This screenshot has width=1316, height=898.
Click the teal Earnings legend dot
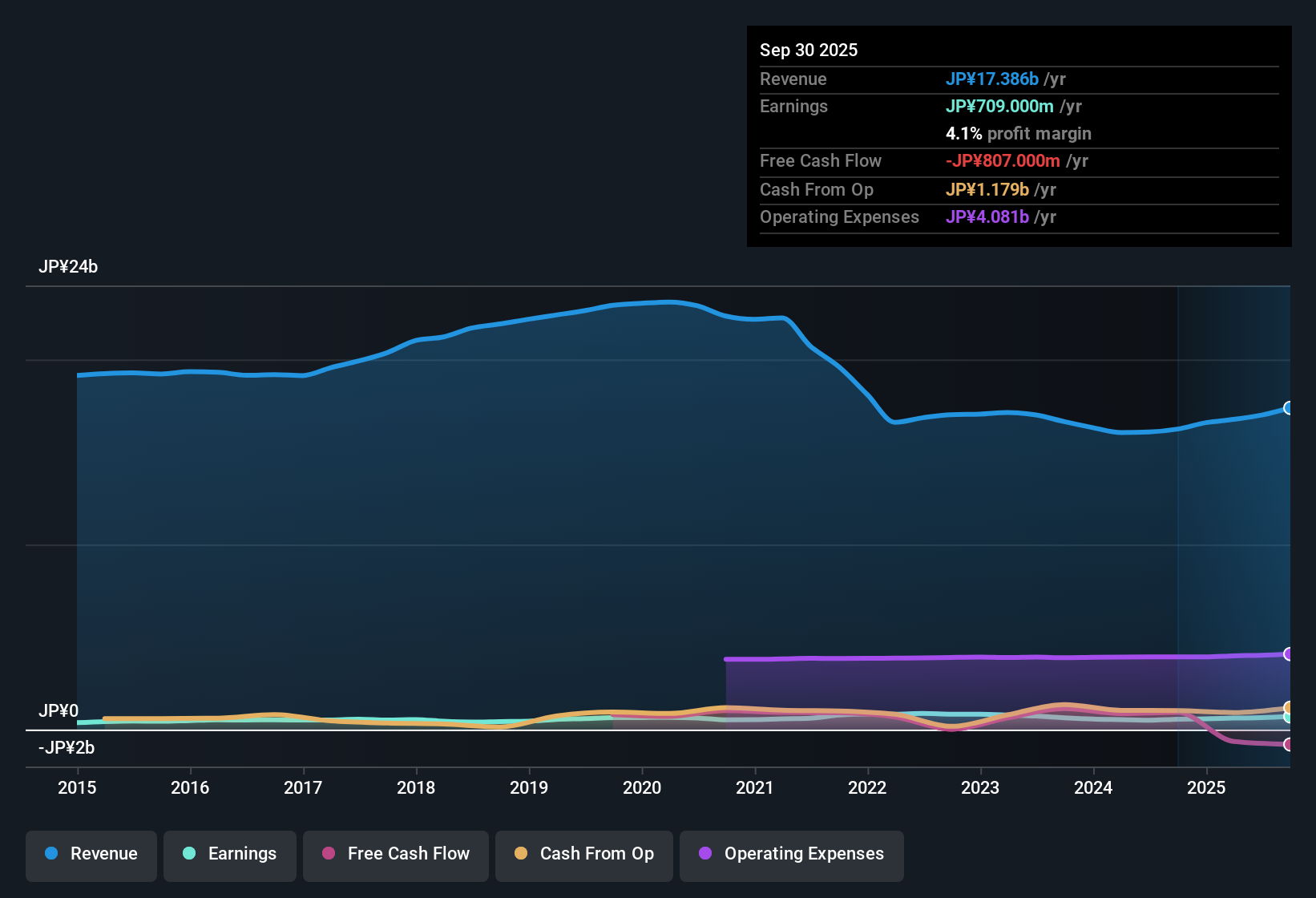[x=189, y=854]
